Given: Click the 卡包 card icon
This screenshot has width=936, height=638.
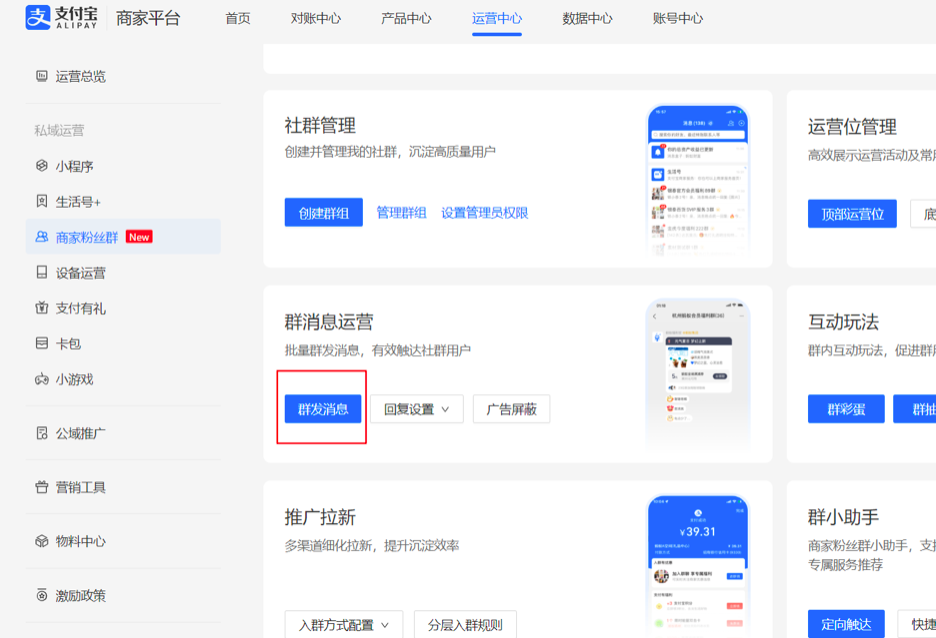Looking at the screenshot, I should 41,343.
